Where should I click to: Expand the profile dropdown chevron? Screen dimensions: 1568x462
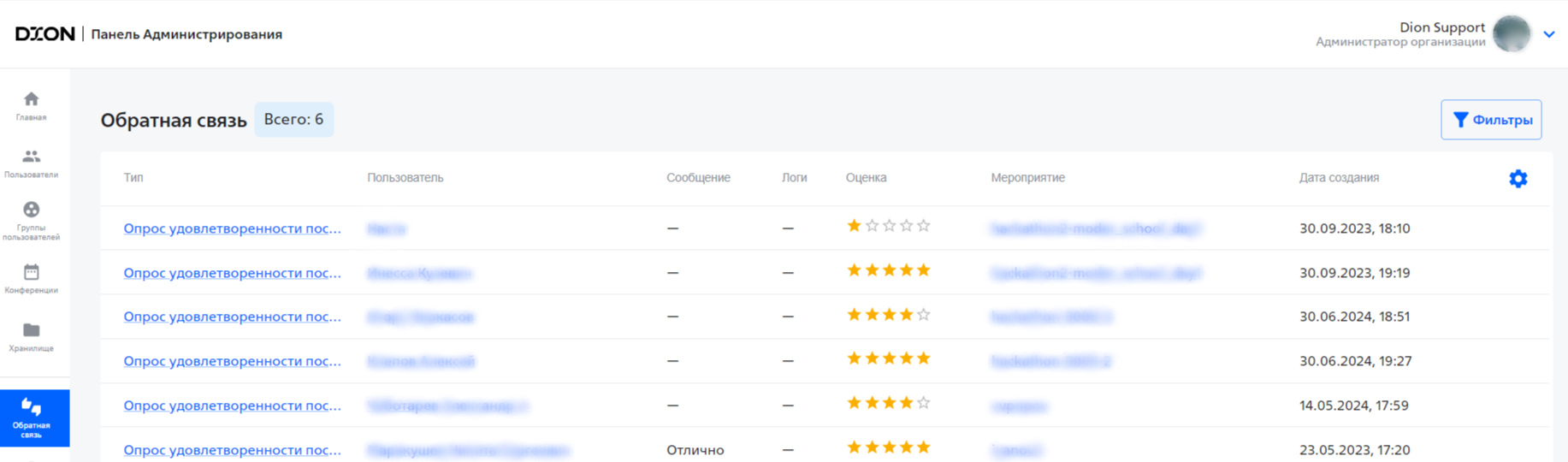pos(1549,34)
